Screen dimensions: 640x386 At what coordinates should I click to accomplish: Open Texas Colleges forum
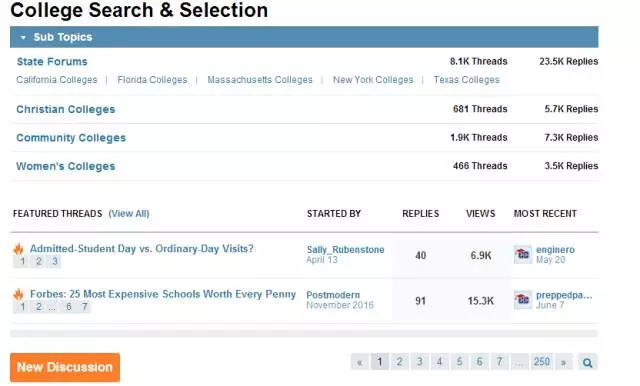(467, 80)
